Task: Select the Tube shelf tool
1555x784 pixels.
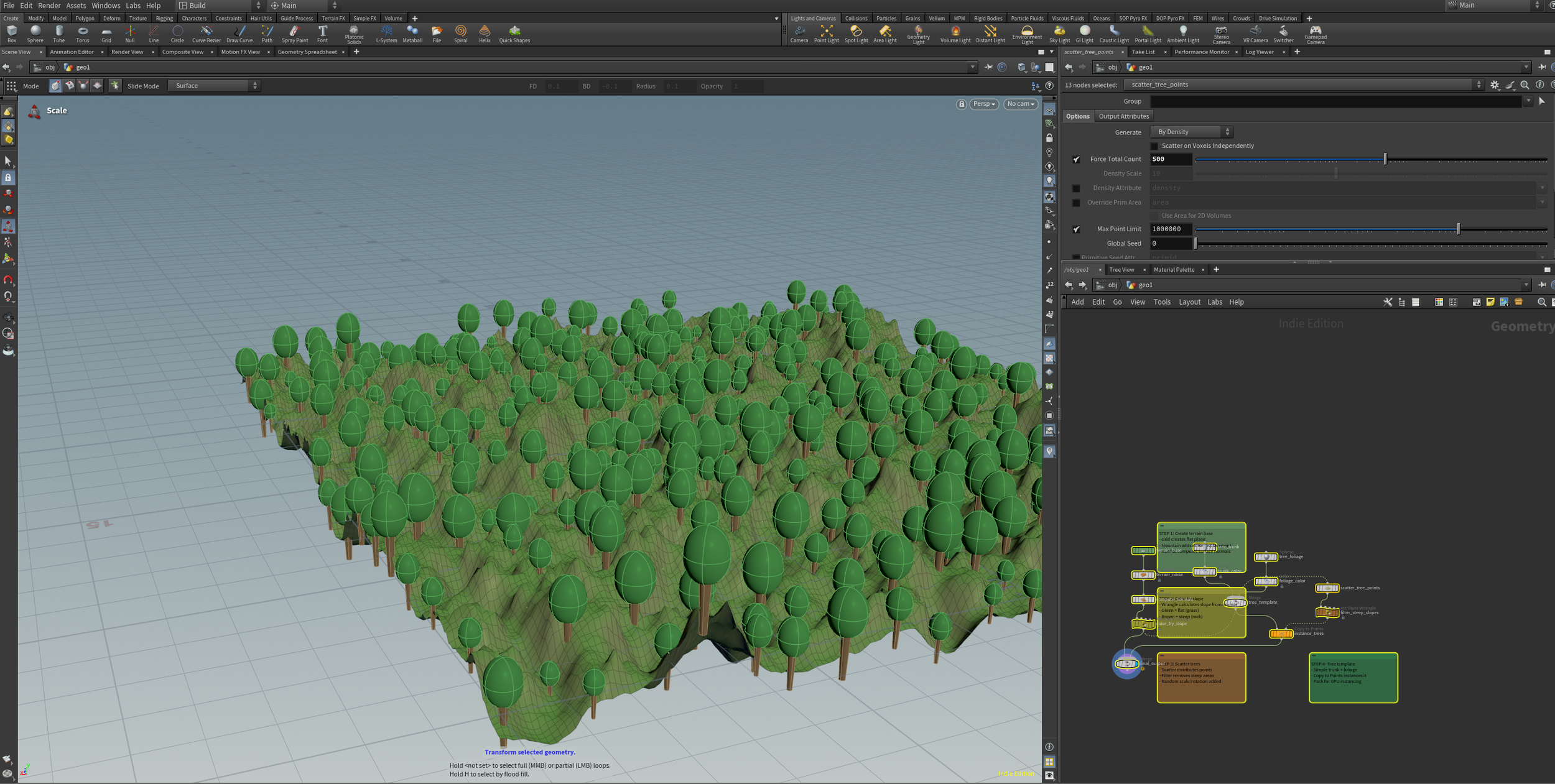Action: [x=58, y=34]
